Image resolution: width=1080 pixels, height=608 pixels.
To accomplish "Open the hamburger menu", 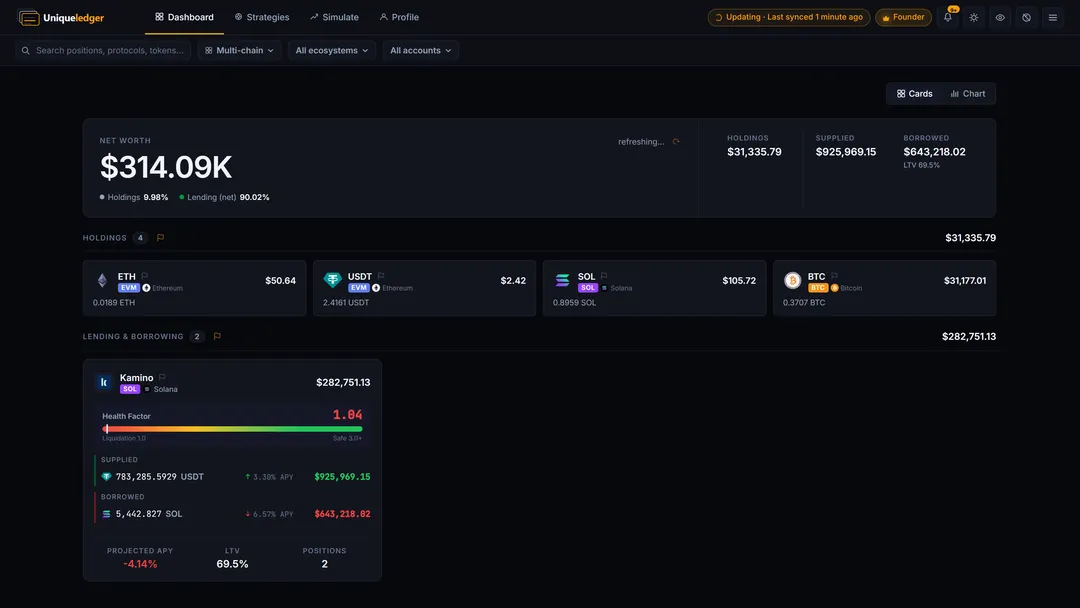I will click(x=1052, y=18).
